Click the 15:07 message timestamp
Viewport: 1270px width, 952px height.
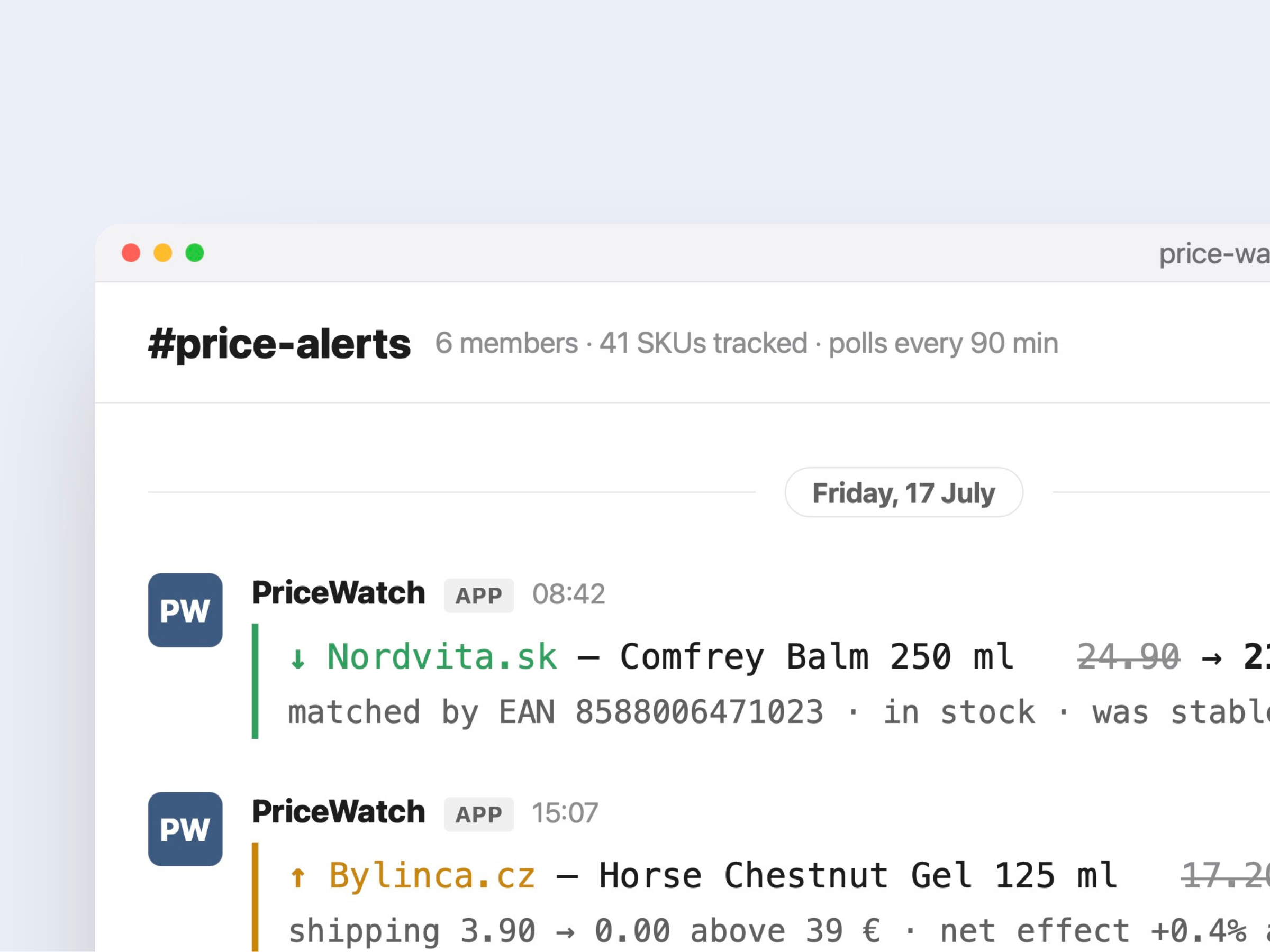coord(565,812)
